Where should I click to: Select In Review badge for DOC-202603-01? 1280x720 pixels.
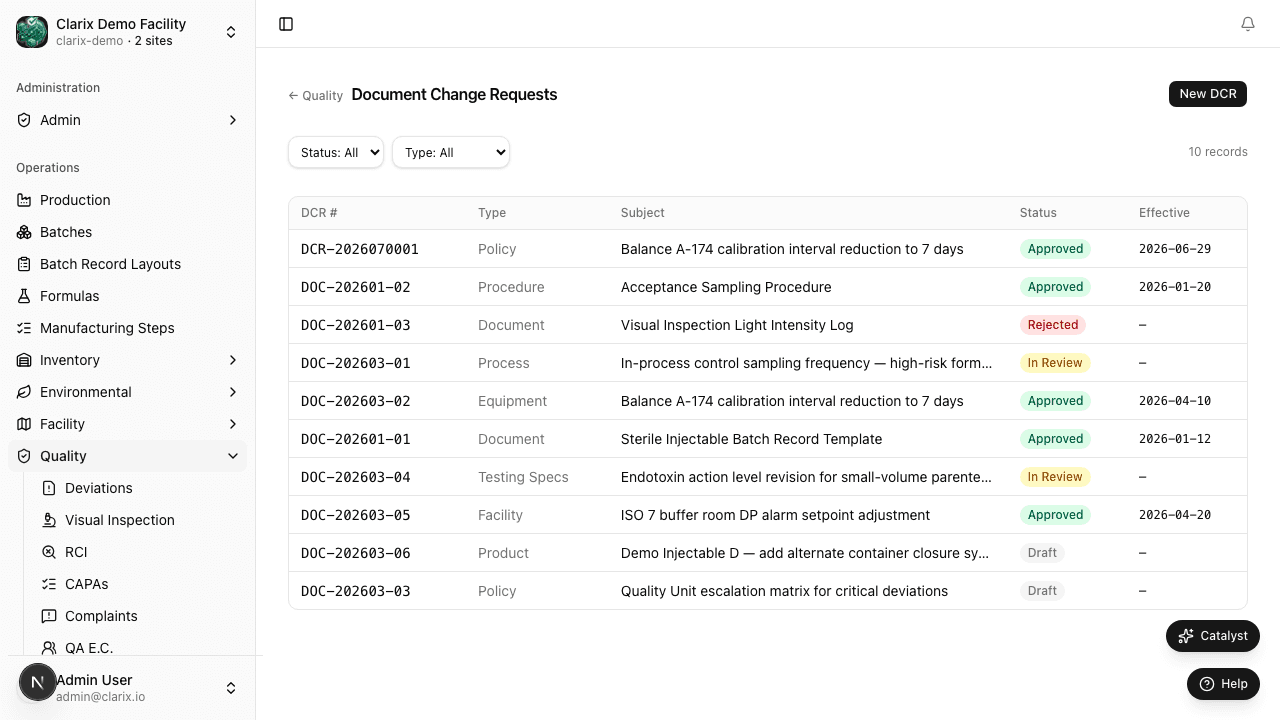point(1055,363)
